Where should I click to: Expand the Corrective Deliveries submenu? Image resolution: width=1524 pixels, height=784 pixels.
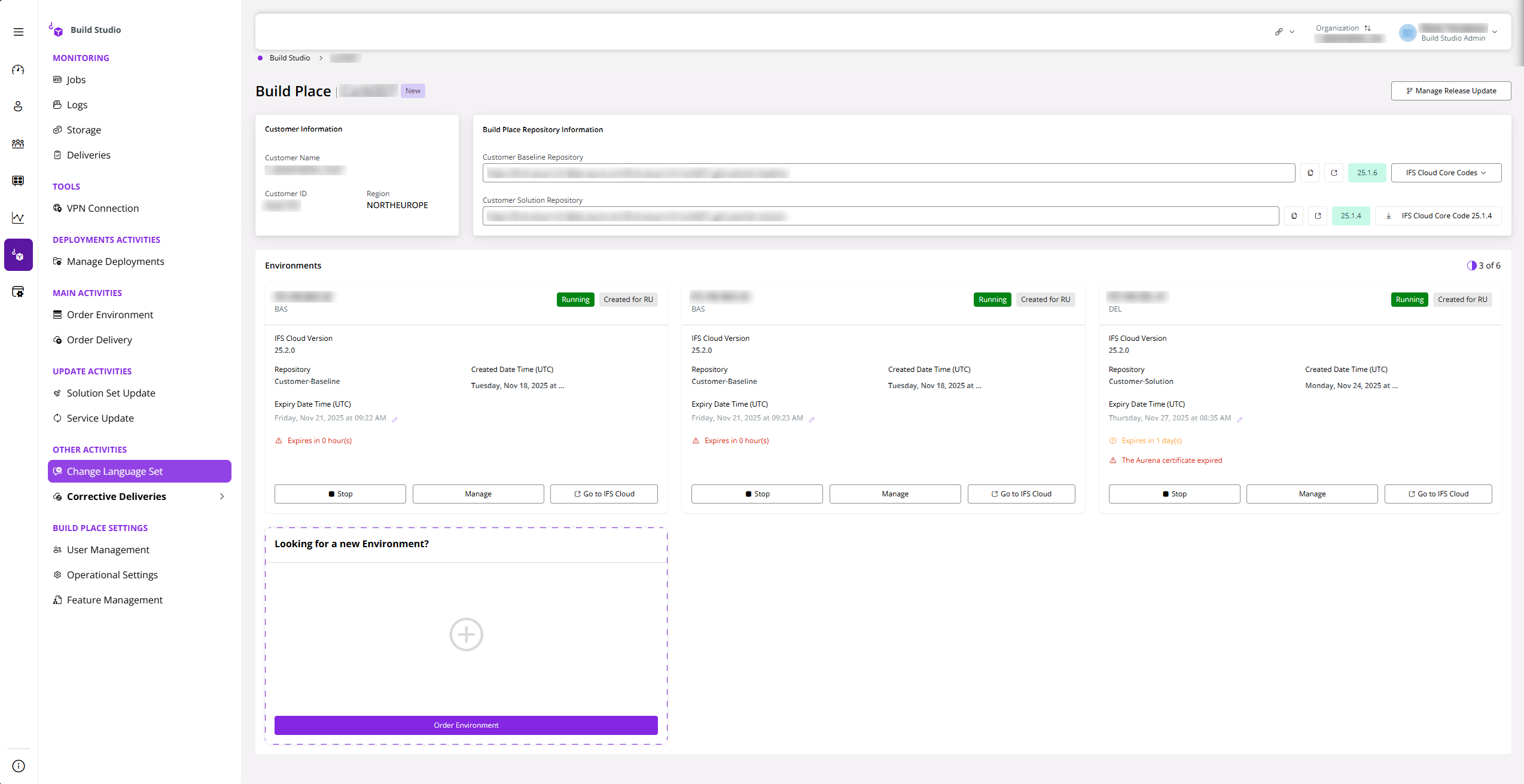(x=221, y=496)
